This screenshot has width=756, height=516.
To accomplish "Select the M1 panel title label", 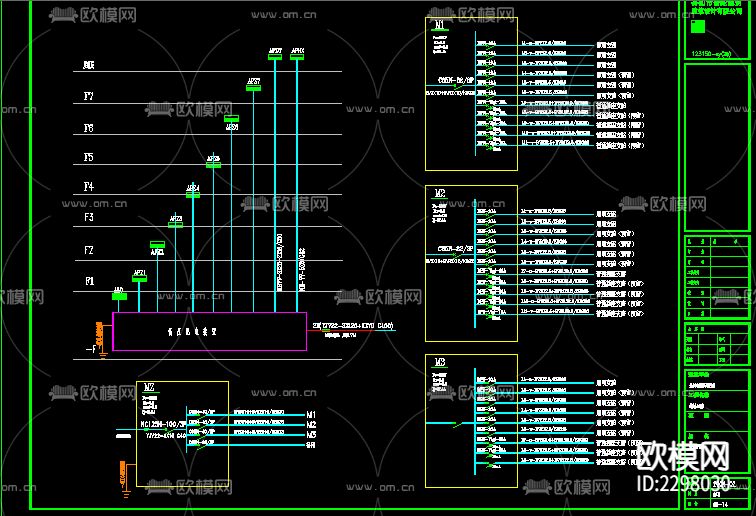I will tap(440, 25).
